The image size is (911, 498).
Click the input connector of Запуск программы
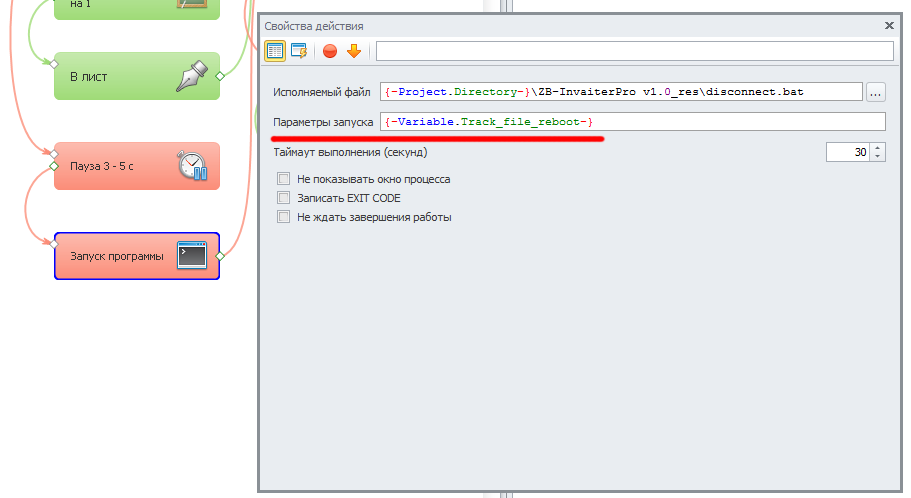[x=54, y=244]
